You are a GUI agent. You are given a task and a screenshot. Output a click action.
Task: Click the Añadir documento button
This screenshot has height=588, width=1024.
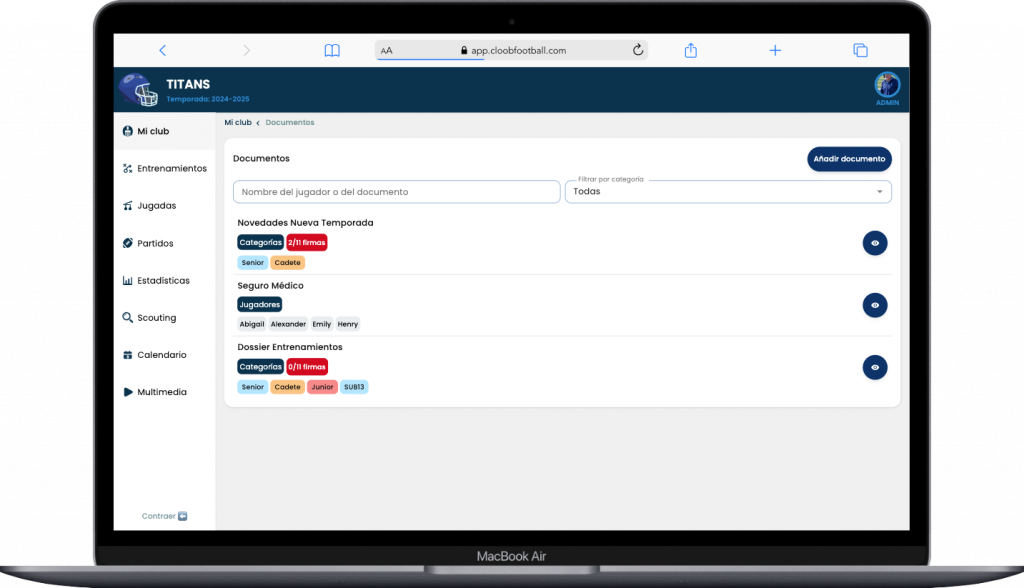pos(849,159)
